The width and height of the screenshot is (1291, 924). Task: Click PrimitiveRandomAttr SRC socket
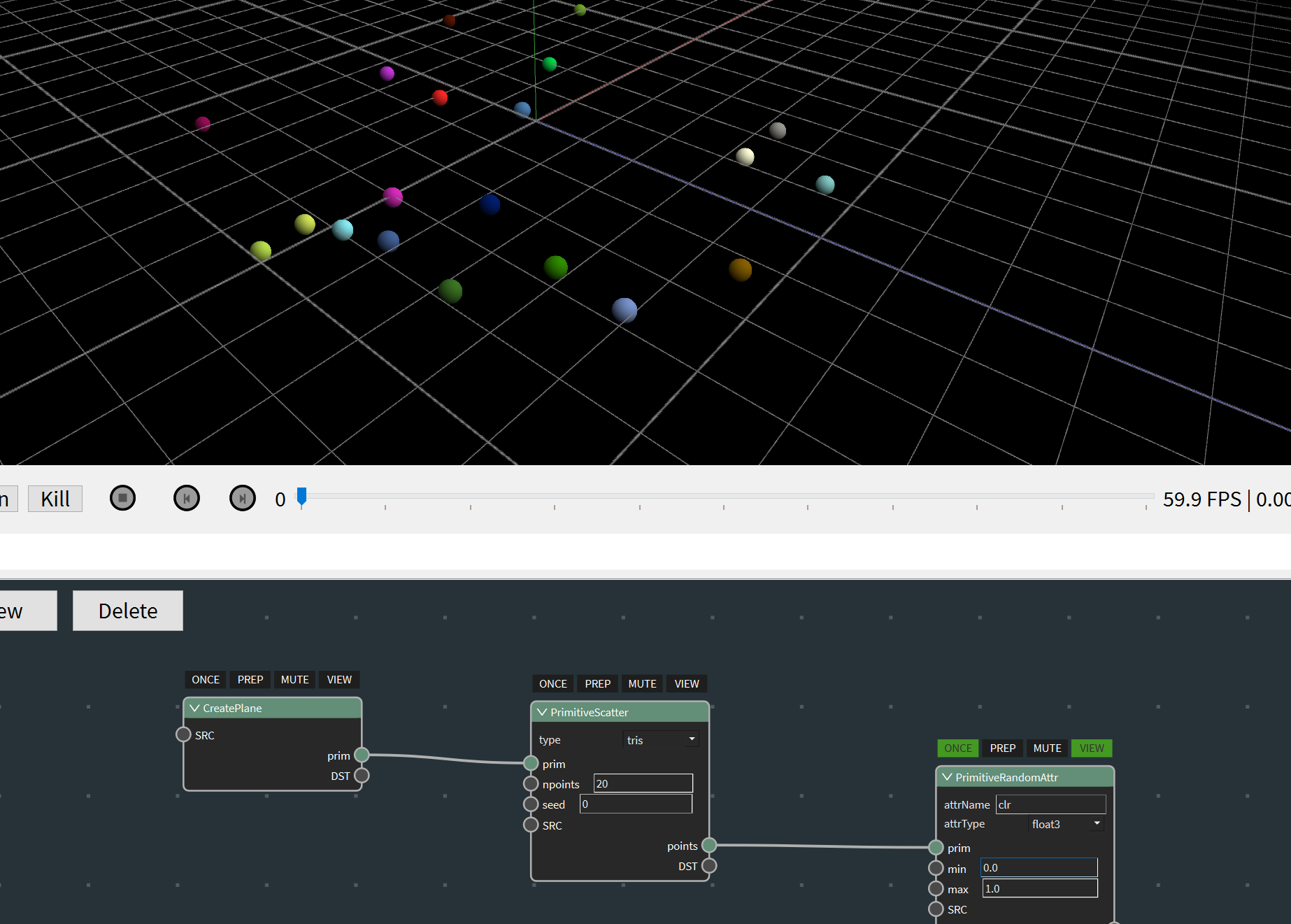pyautogui.click(x=936, y=909)
